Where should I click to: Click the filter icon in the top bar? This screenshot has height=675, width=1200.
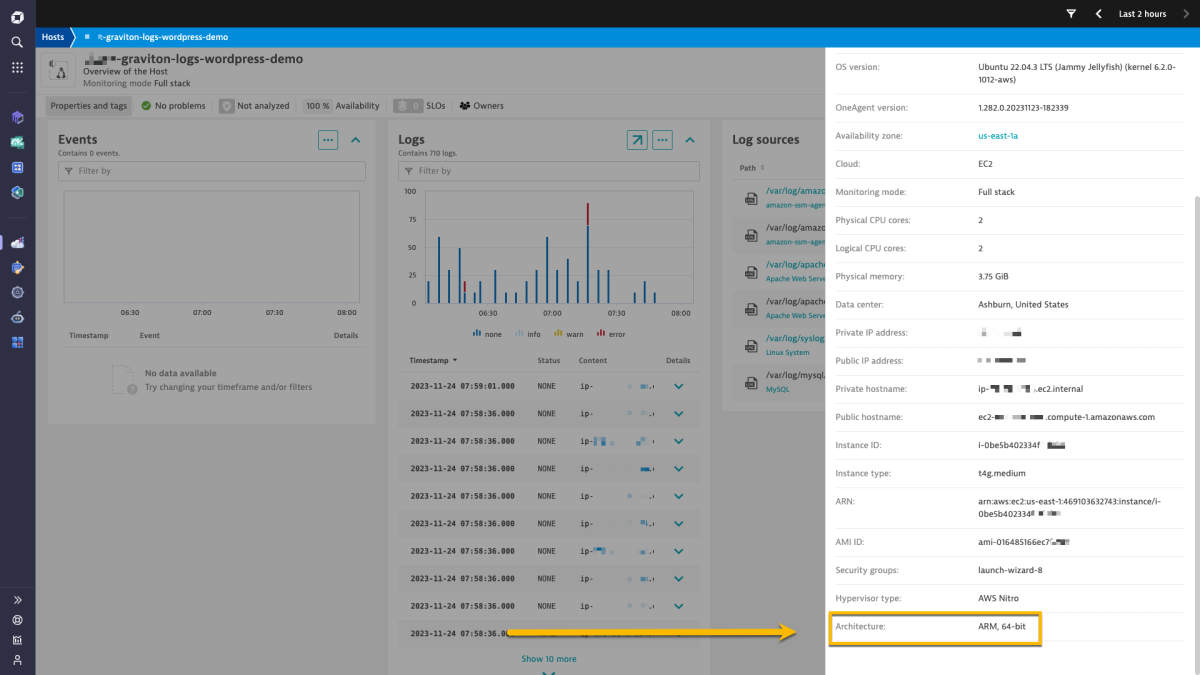click(x=1070, y=13)
